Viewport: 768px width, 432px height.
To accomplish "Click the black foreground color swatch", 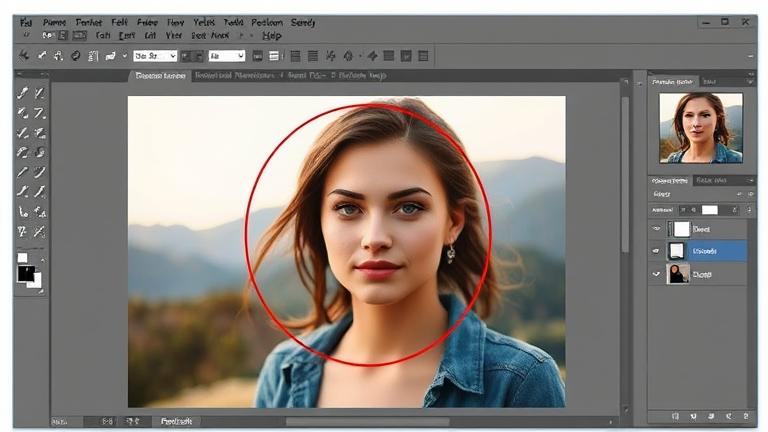I will pos(26,274).
